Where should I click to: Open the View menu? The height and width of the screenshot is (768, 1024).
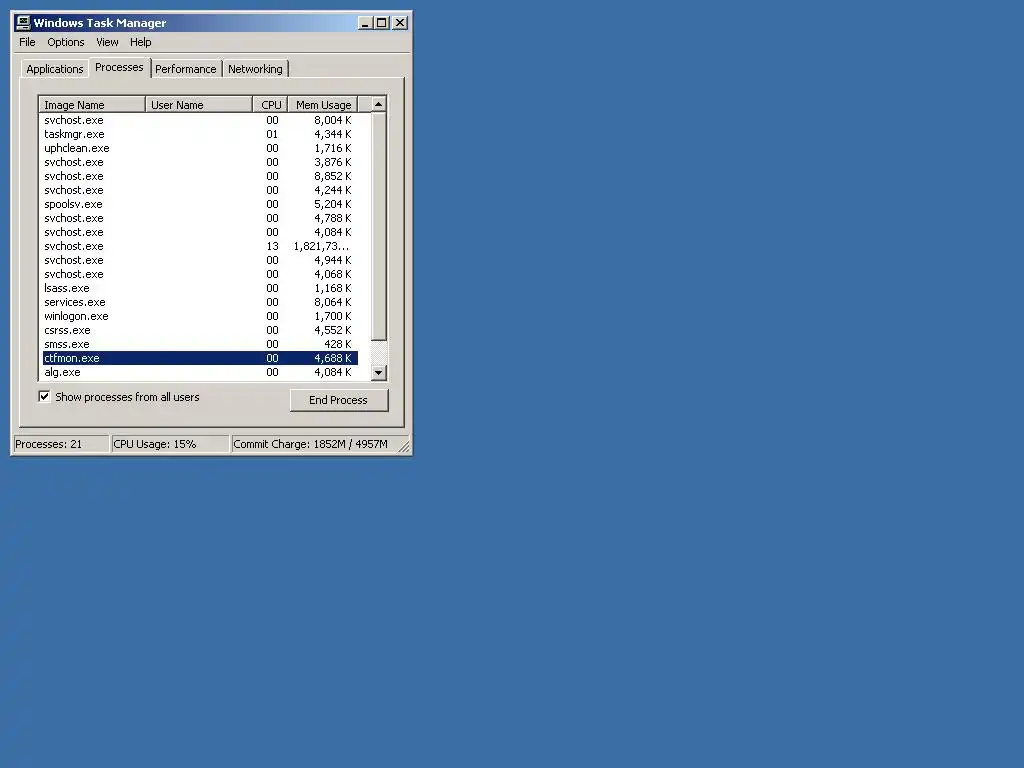(x=107, y=42)
